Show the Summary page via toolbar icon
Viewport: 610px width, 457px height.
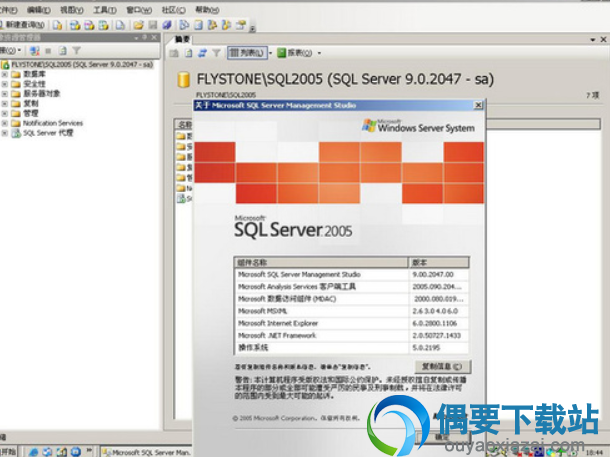[x=198, y=25]
